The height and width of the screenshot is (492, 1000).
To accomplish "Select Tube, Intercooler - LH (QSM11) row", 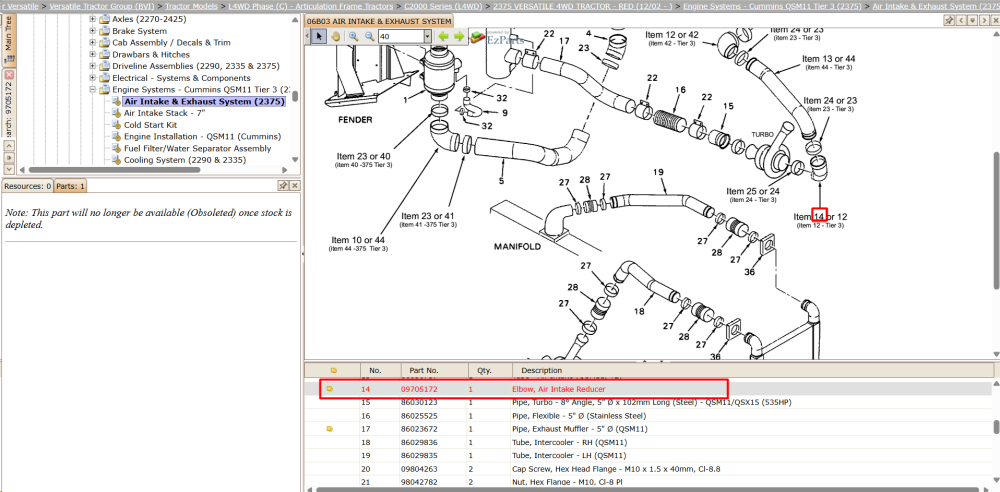I will [x=649, y=456].
